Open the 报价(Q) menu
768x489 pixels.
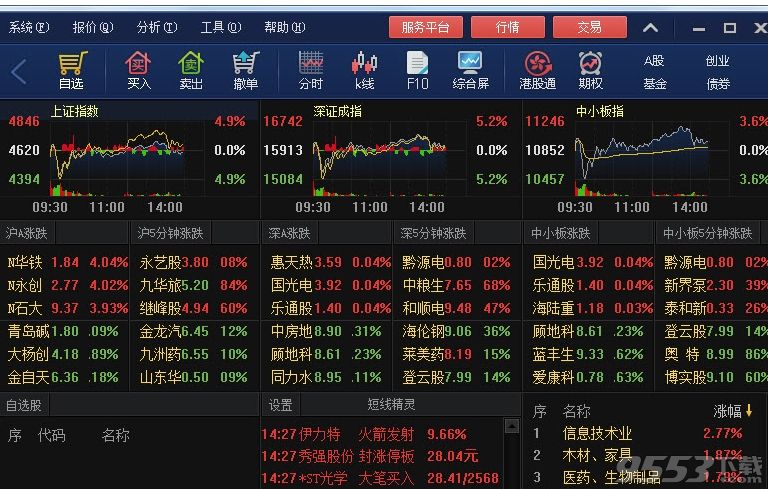coord(93,27)
